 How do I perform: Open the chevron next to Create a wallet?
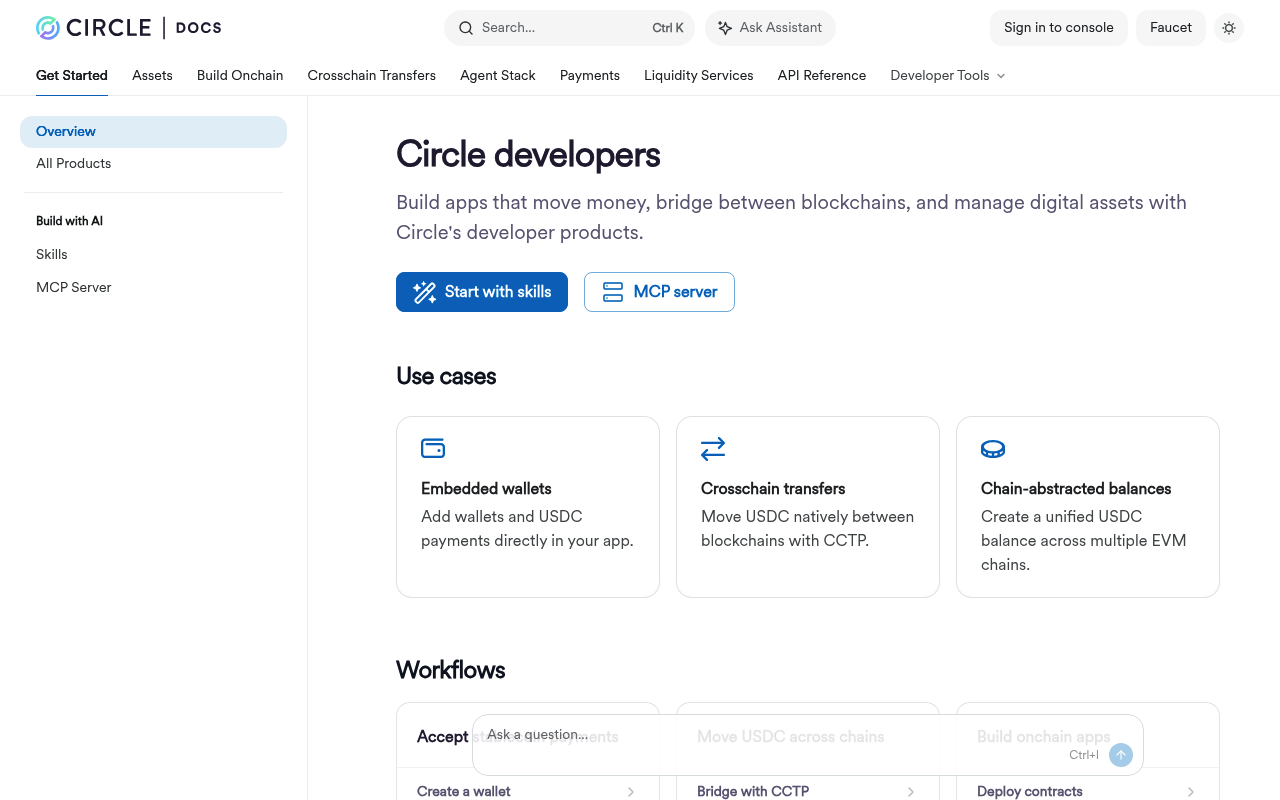coord(631,792)
